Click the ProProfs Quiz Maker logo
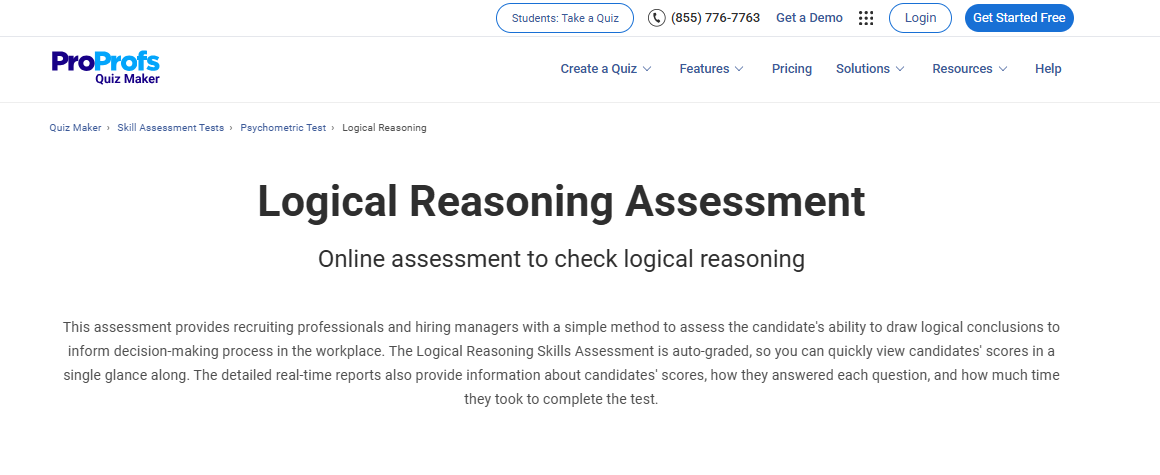This screenshot has width=1160, height=475. pyautogui.click(x=106, y=67)
